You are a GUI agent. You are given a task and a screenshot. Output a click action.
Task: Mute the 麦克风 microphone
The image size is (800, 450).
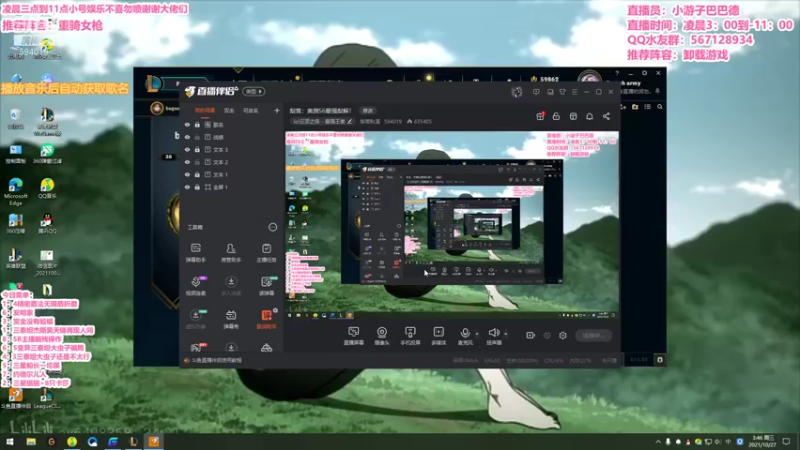coord(465,336)
